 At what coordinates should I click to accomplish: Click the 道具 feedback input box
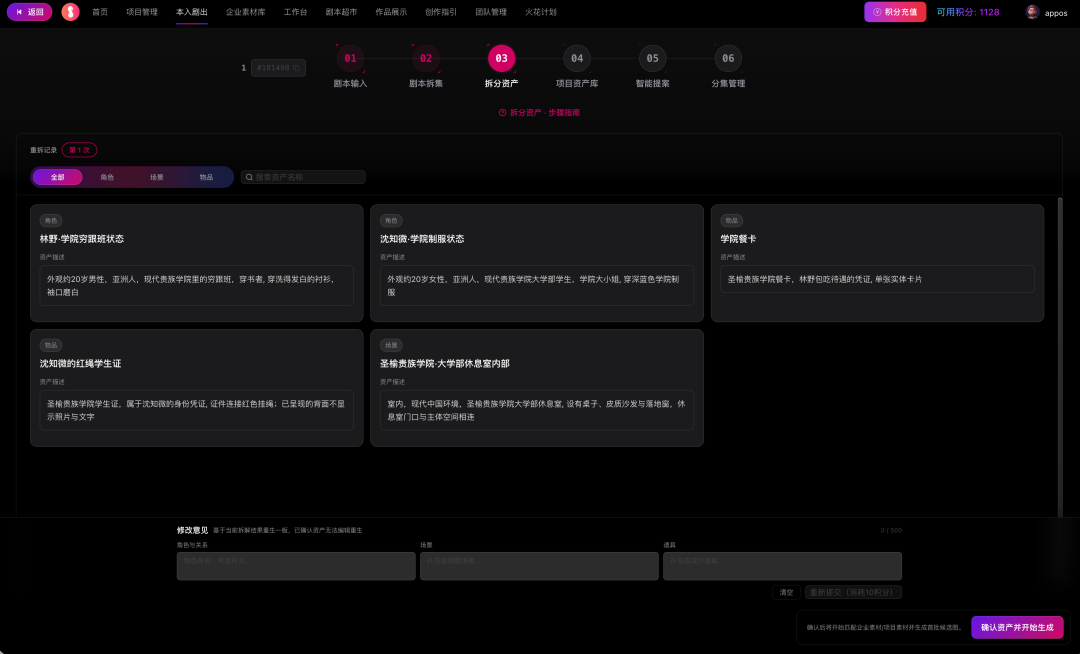point(782,566)
